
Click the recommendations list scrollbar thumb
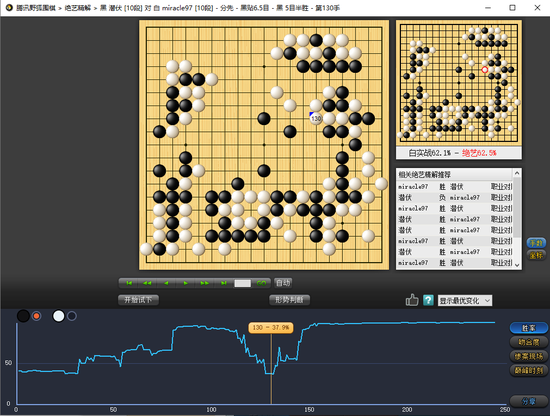517,206
